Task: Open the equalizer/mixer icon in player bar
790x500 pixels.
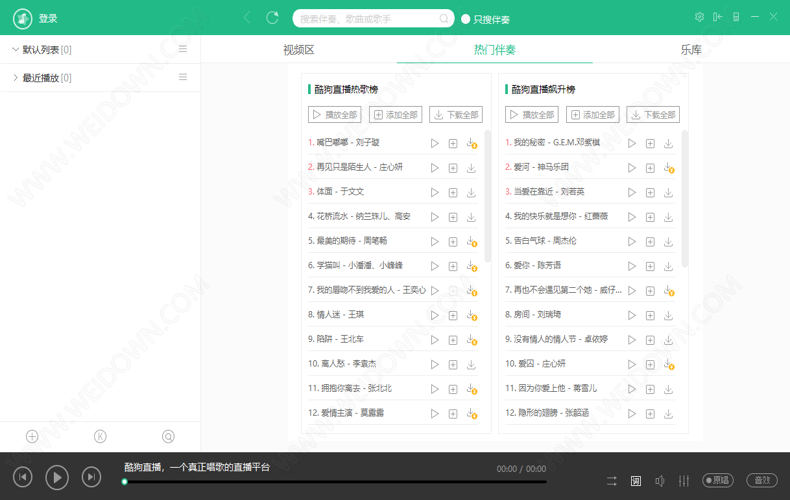Action: pyautogui.click(x=684, y=481)
